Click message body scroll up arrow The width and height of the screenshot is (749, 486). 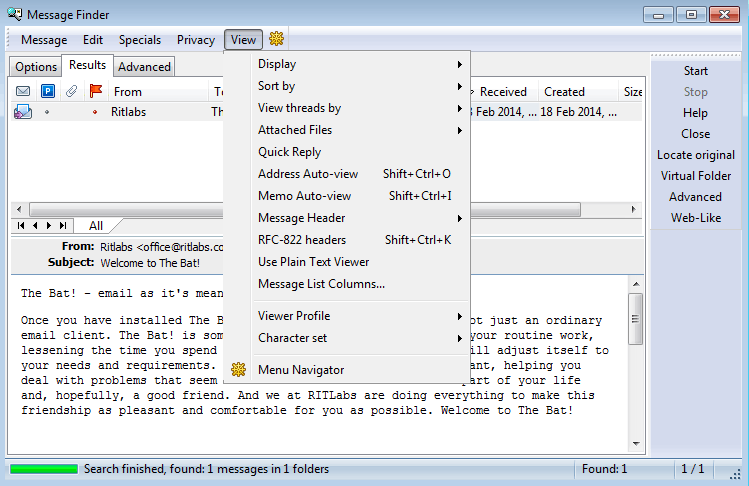click(x=636, y=284)
